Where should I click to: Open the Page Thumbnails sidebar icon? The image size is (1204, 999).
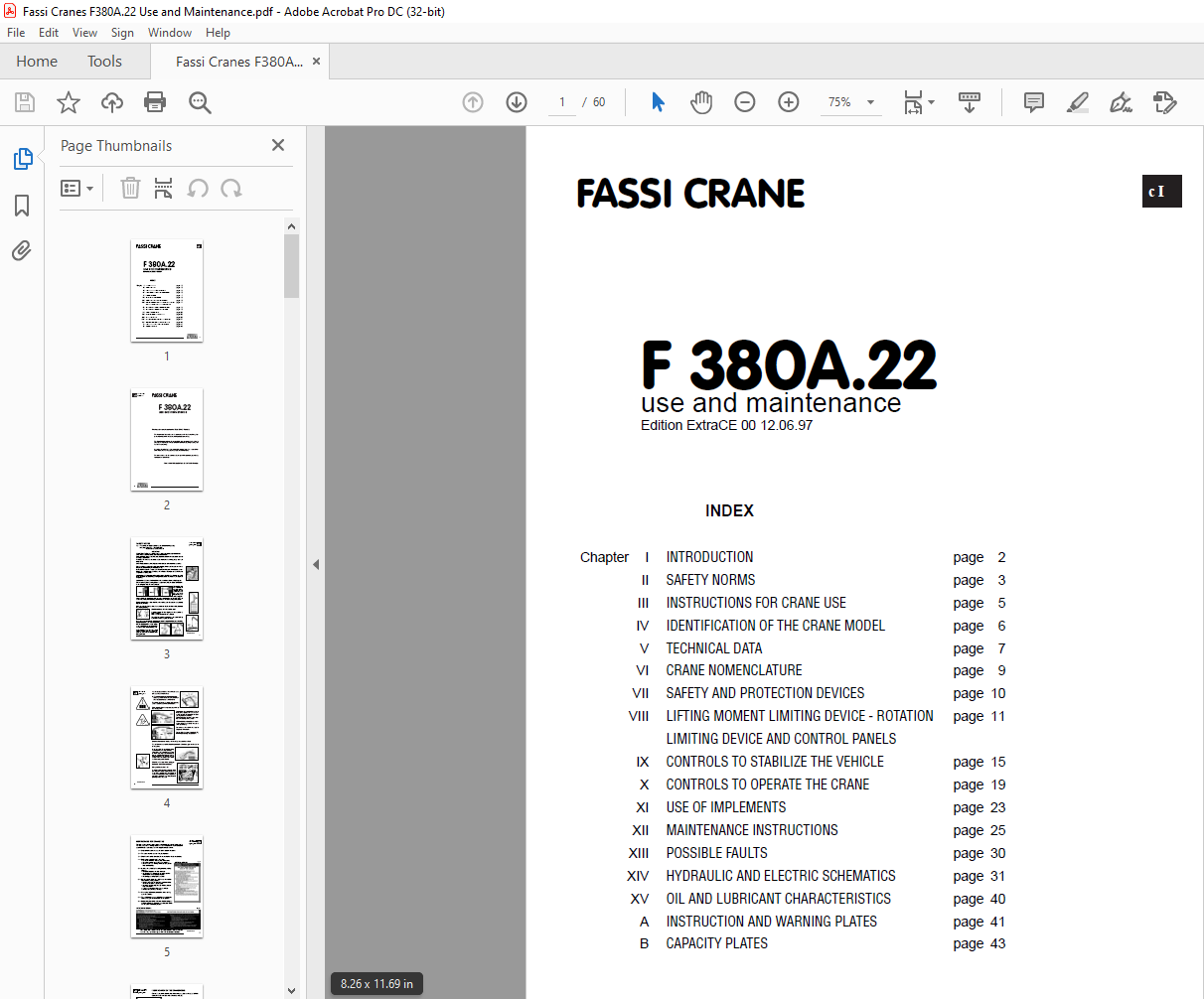22,159
